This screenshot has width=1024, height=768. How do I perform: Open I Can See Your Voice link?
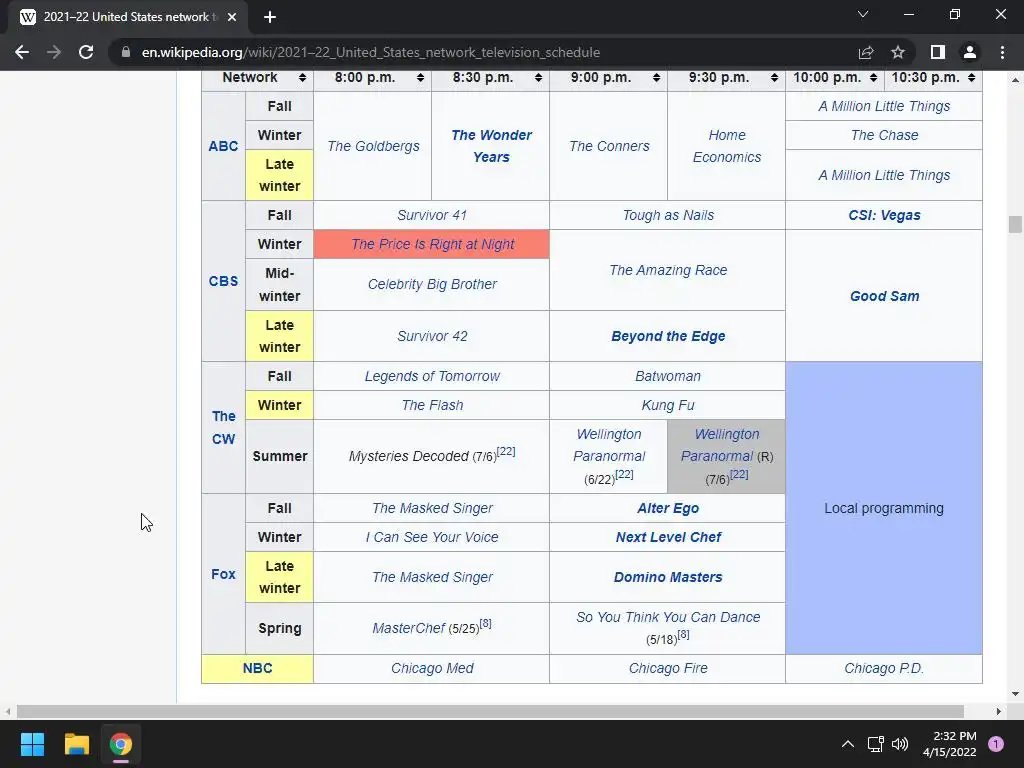tap(432, 537)
